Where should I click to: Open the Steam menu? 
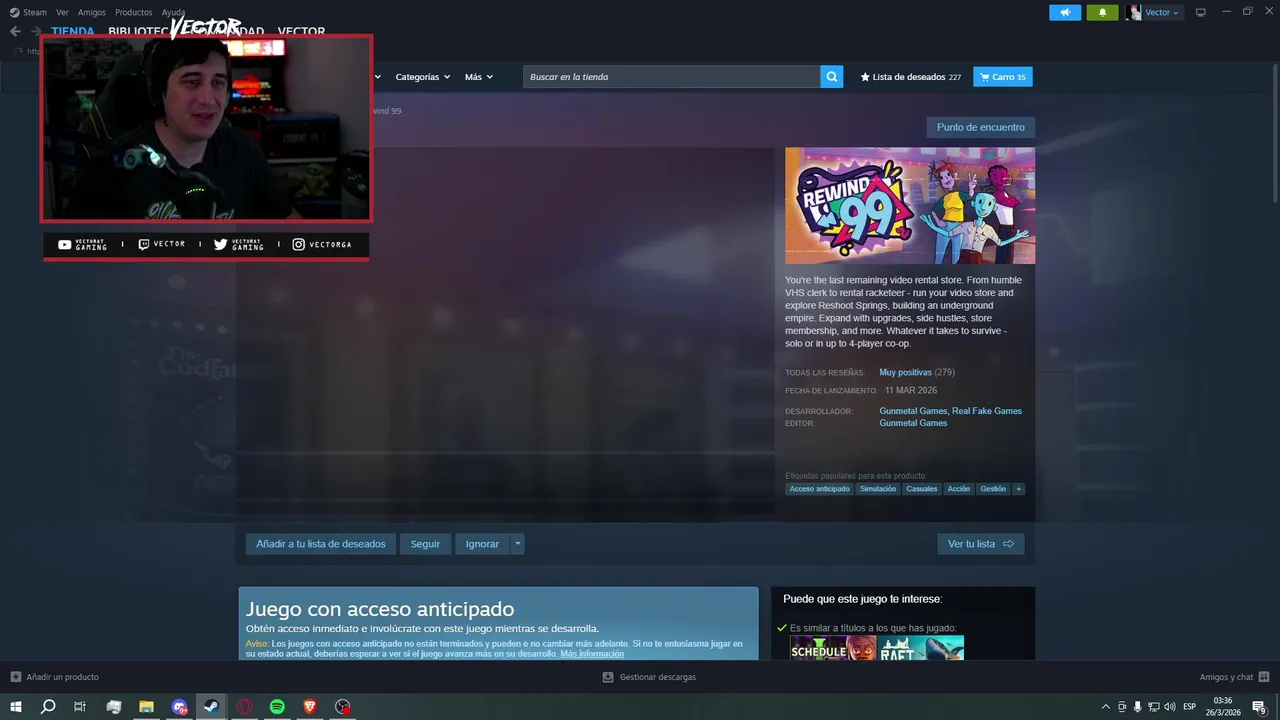pyautogui.click(x=28, y=12)
